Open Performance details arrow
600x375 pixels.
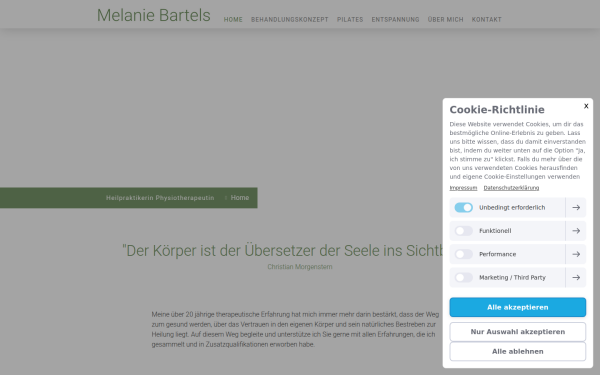click(x=576, y=254)
